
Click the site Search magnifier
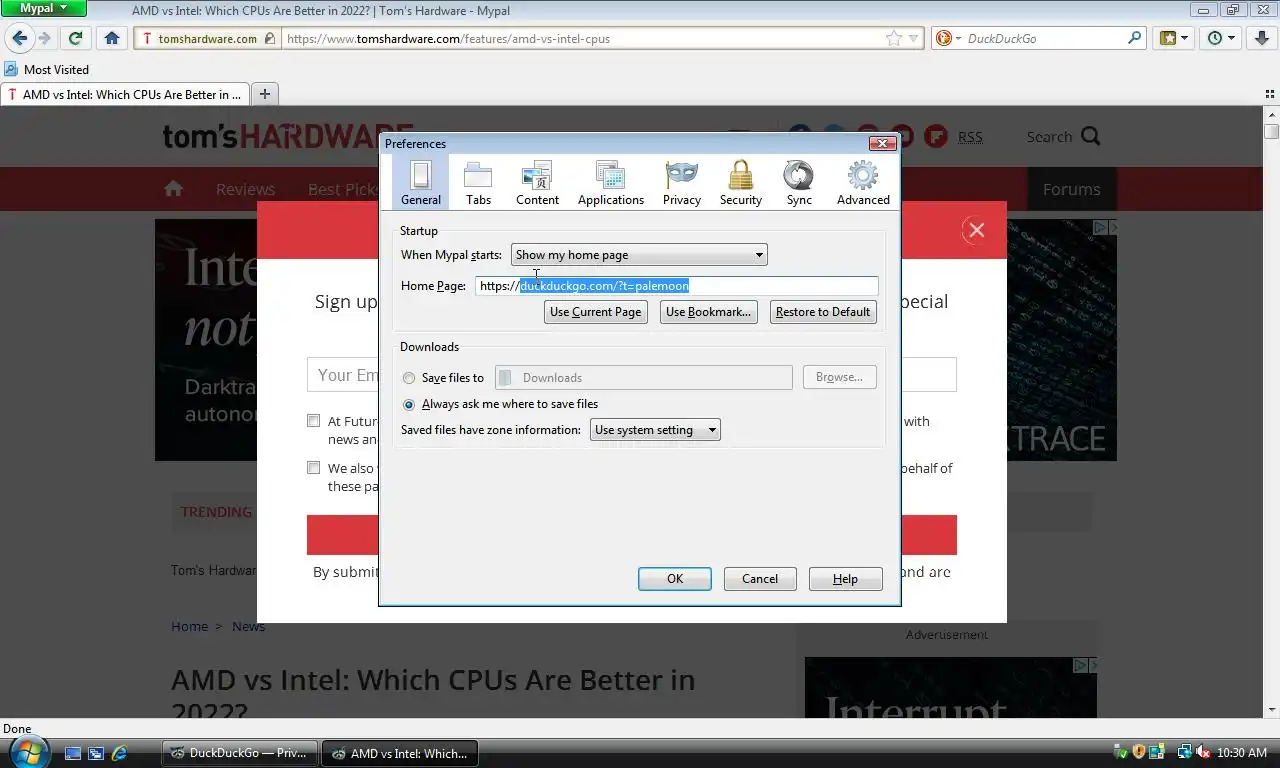[x=1090, y=137]
